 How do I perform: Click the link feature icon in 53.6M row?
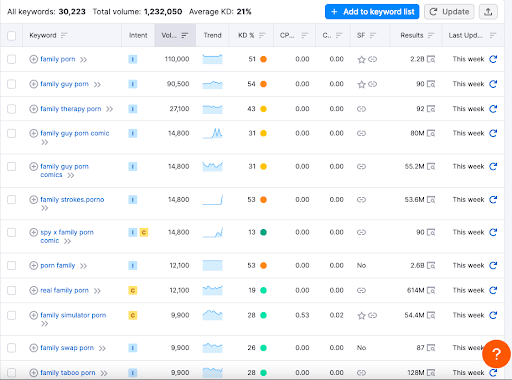tap(361, 200)
